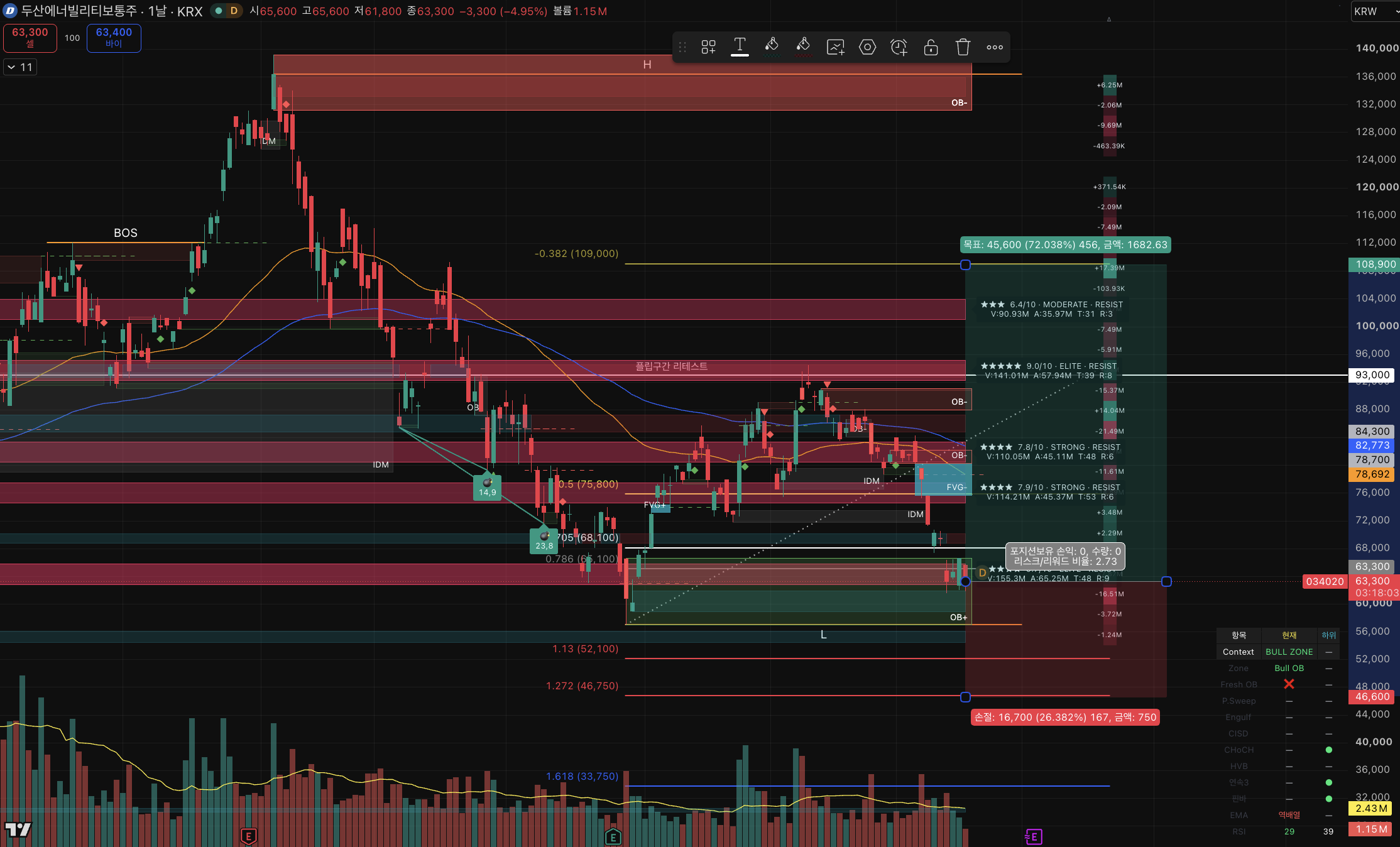The width and height of the screenshot is (1400, 847).
Task: Grab the floating toolbar drag handle
Action: [682, 47]
